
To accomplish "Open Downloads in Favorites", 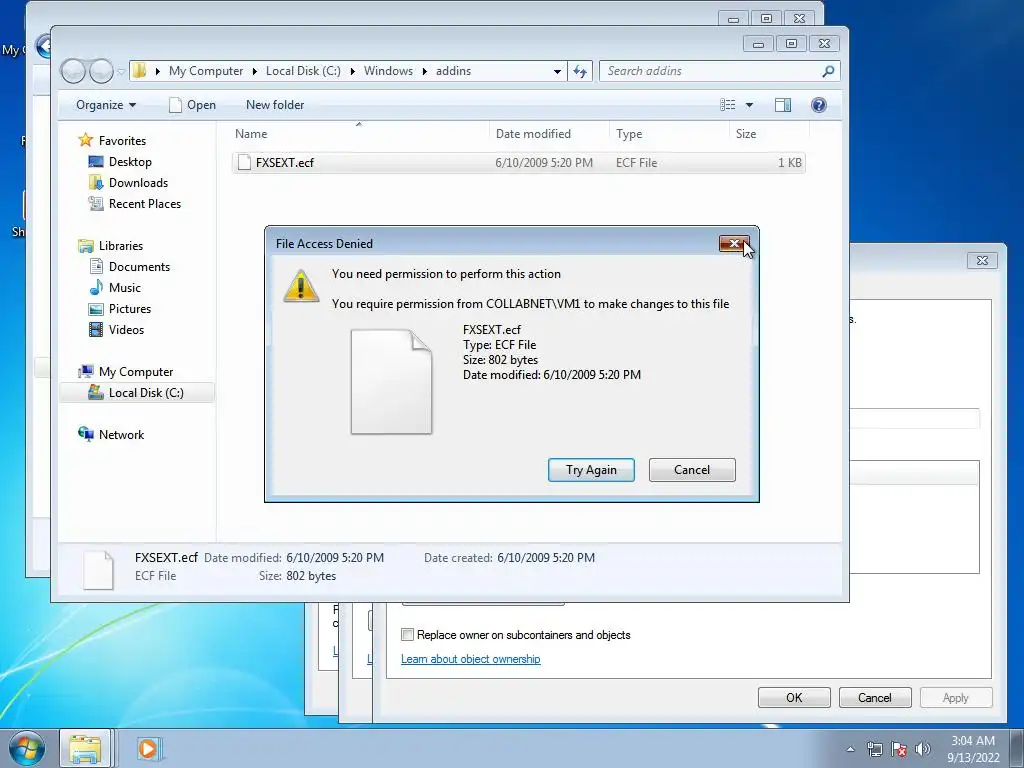I will click(138, 183).
